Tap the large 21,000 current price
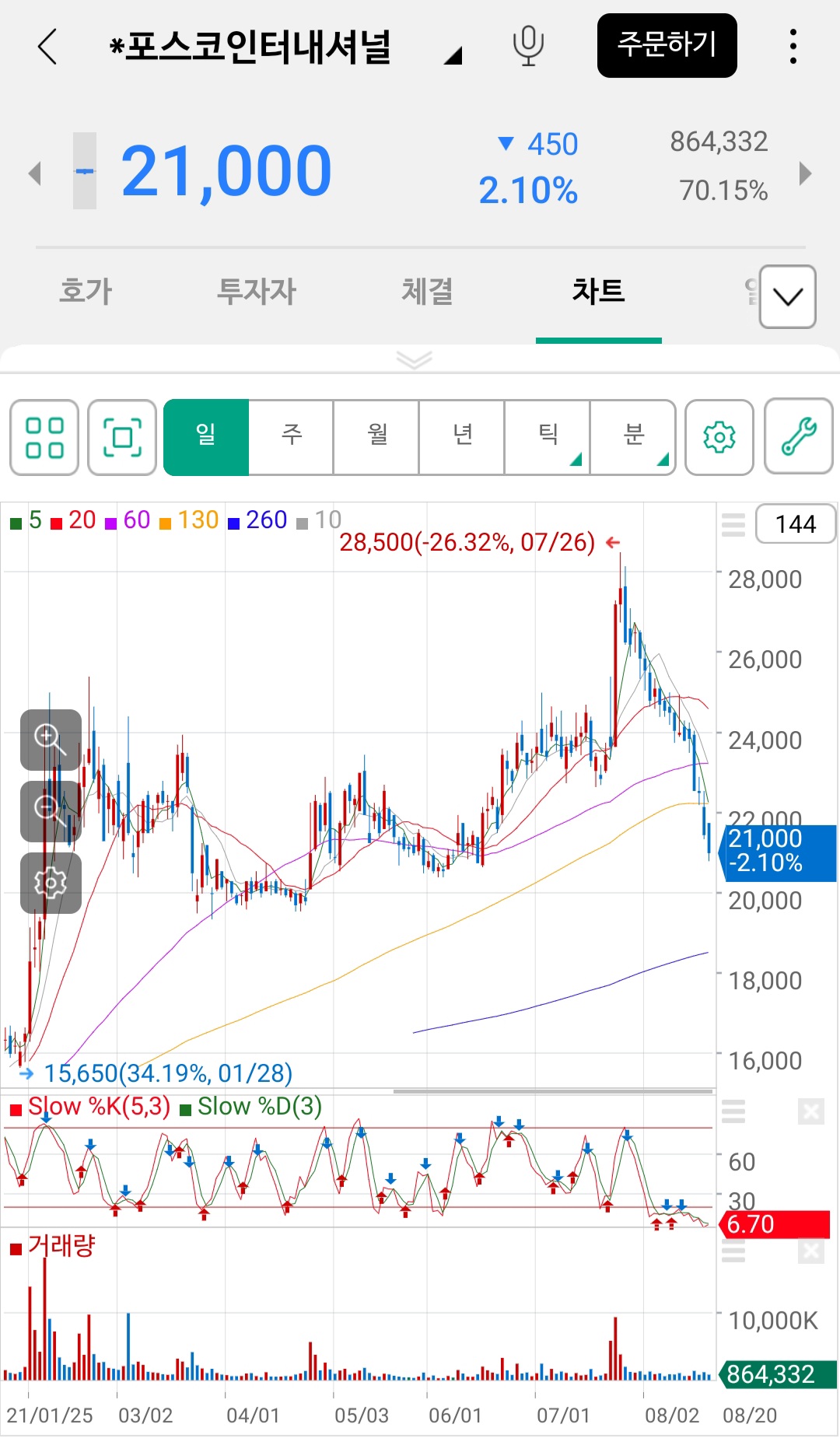The width and height of the screenshot is (840, 1442). tap(226, 171)
